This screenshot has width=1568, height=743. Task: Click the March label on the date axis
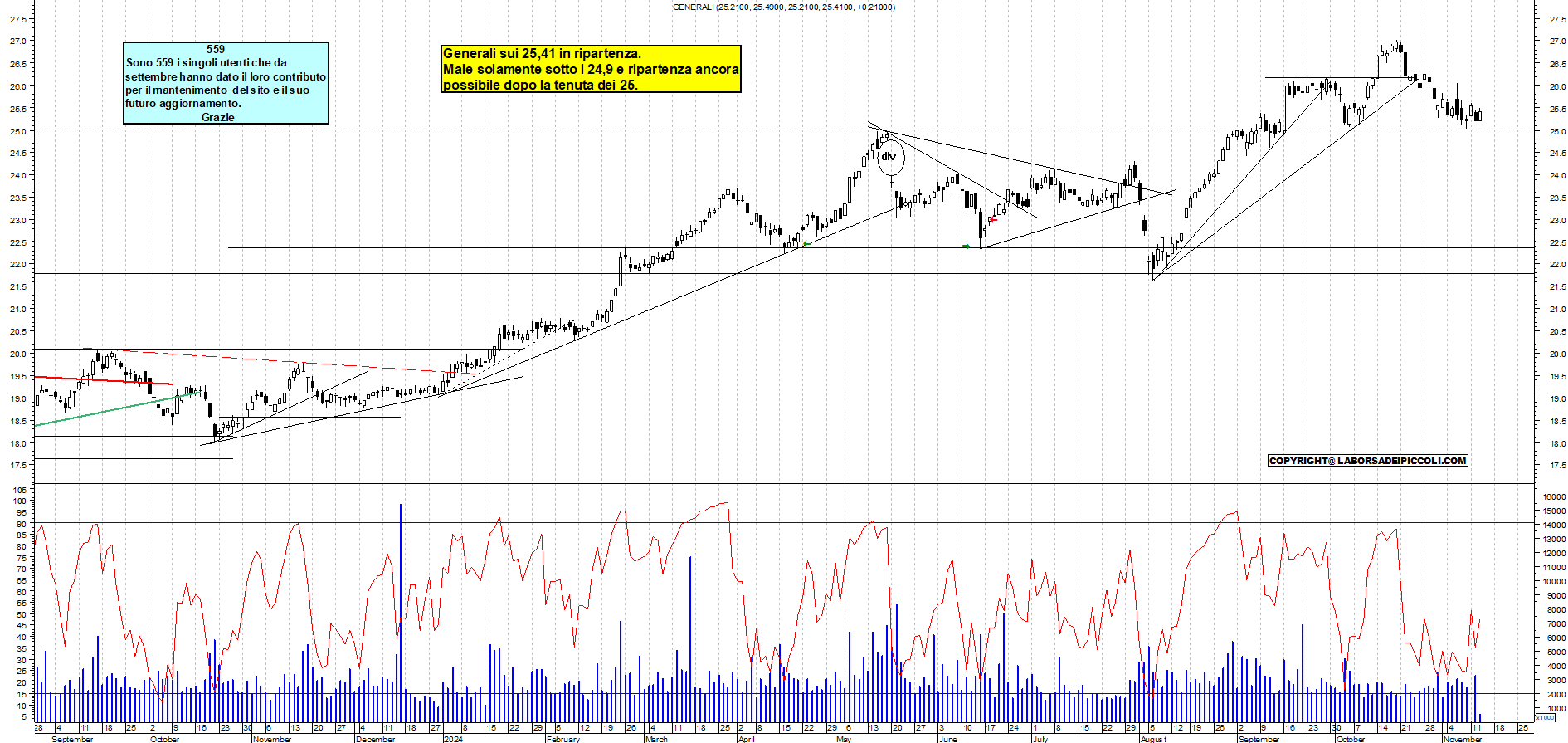656,739
